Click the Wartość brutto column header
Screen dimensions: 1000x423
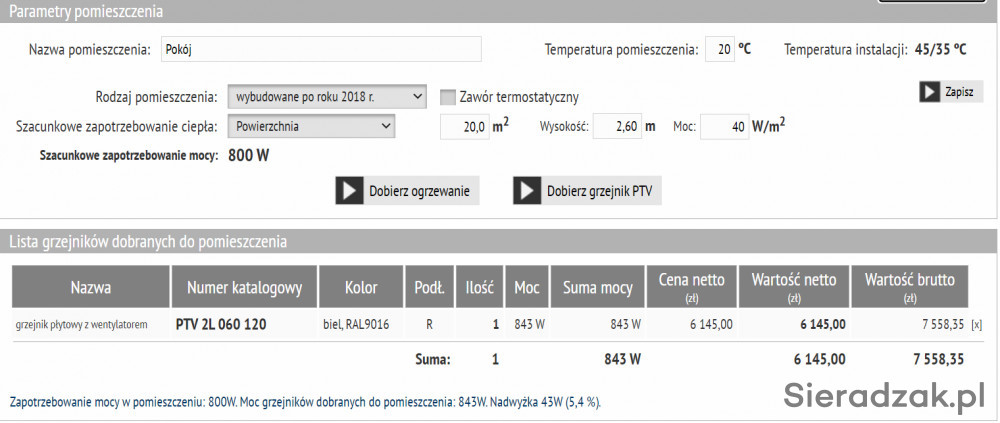pyautogui.click(x=910, y=287)
